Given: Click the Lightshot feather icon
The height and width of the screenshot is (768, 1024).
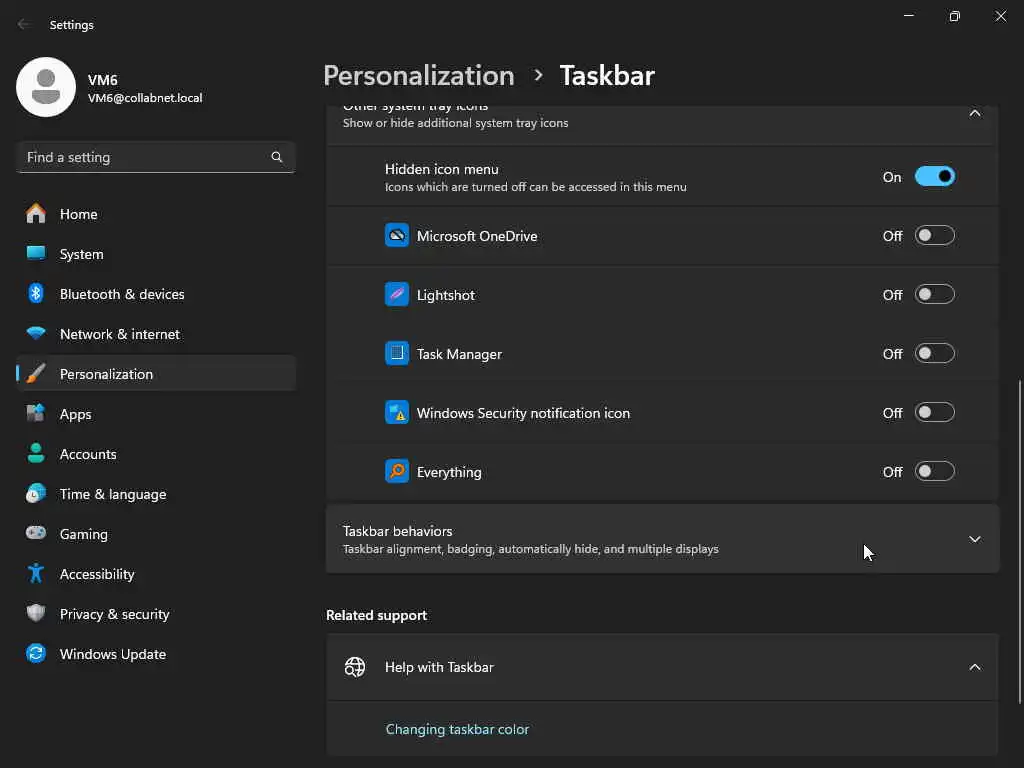Looking at the screenshot, I should point(397,295).
